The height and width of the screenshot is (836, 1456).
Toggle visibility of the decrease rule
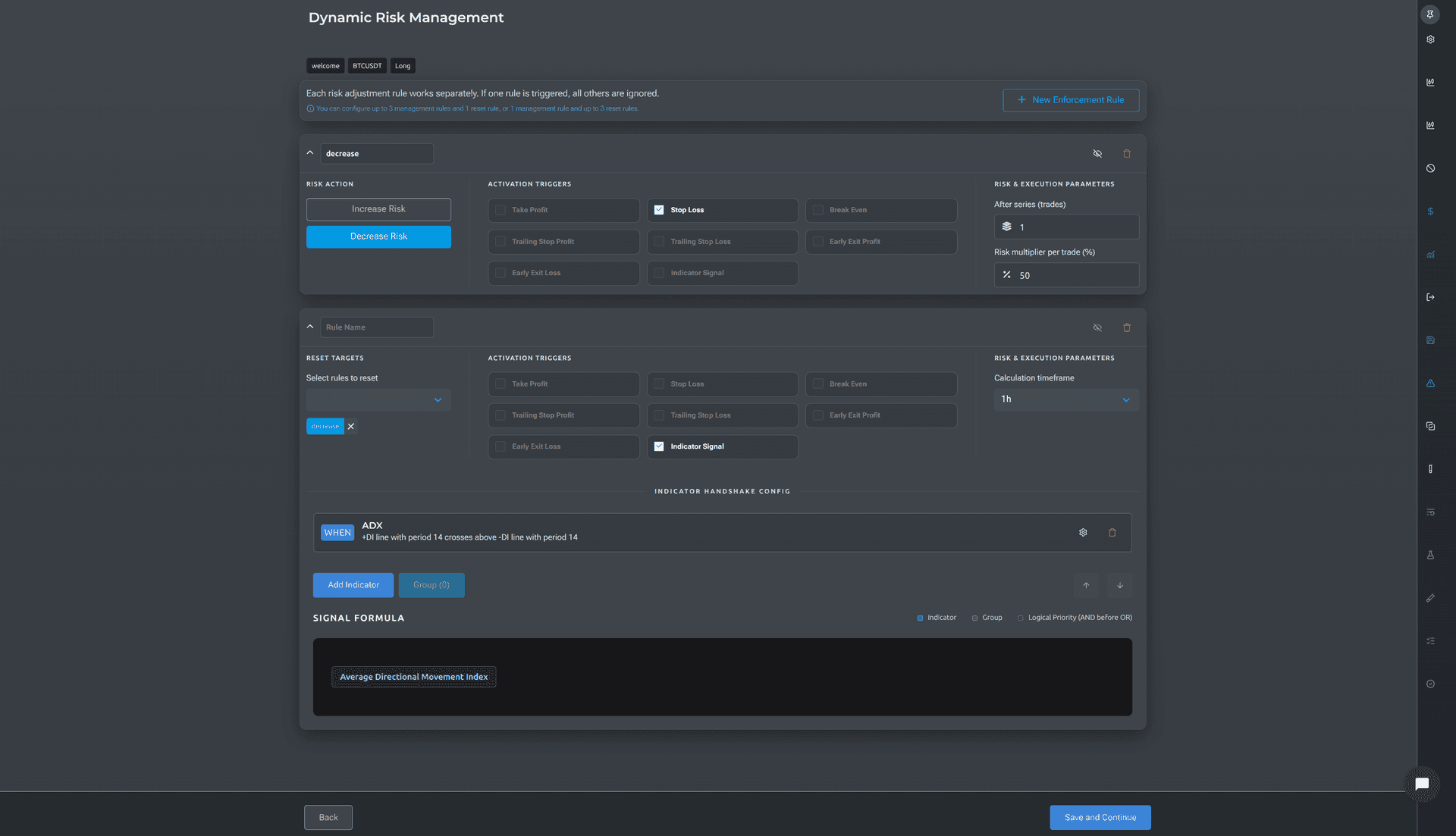(x=1097, y=154)
